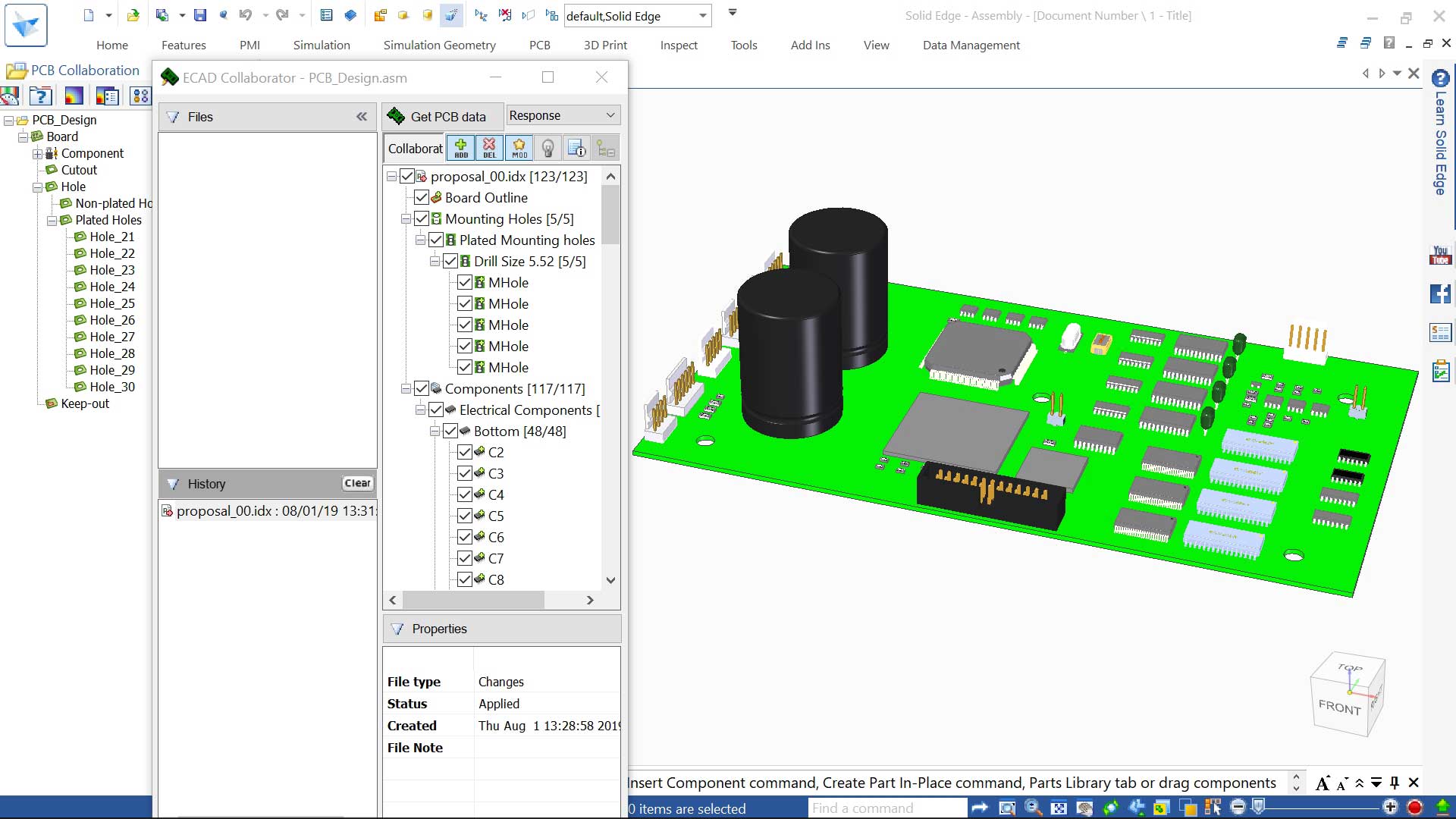Click the lightbulb icon in Collaborate toolbar

(x=548, y=149)
